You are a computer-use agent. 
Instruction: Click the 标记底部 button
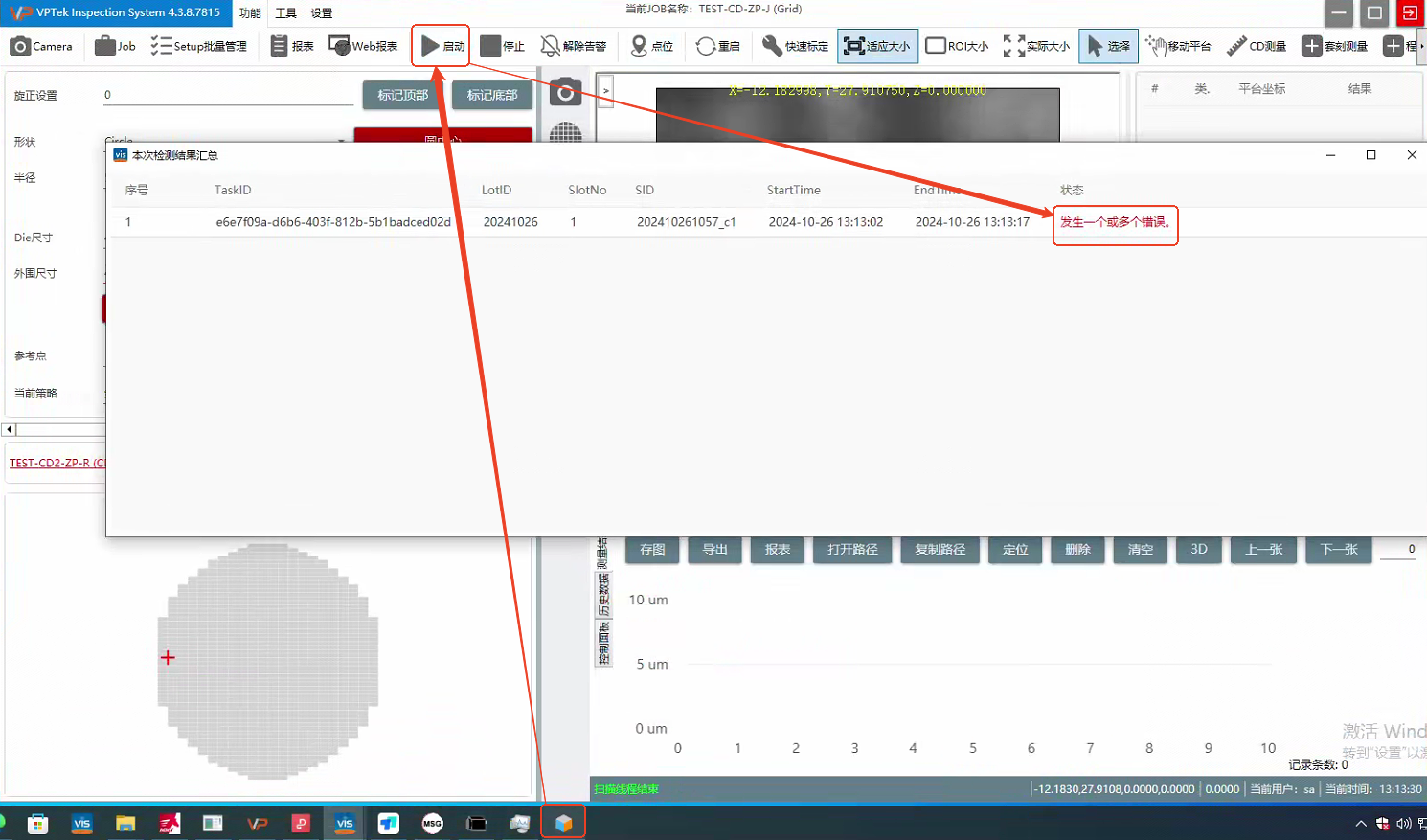(x=492, y=95)
